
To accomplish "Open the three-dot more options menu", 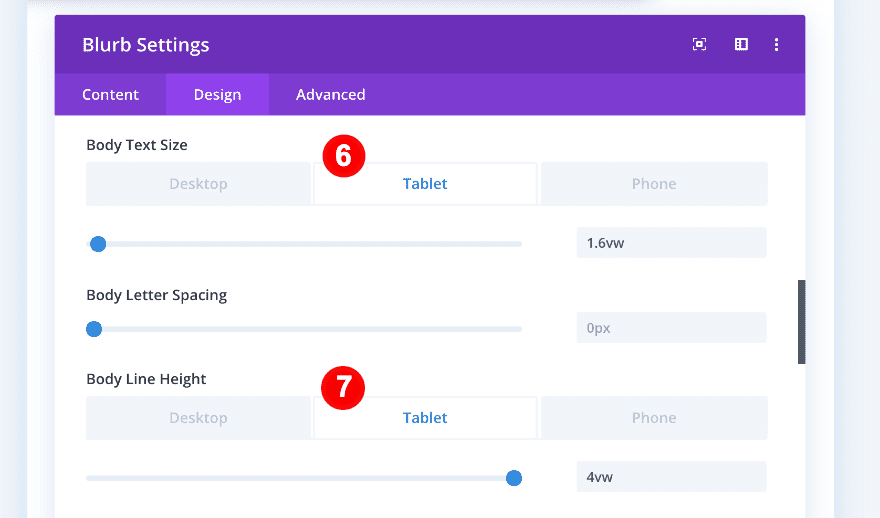I will pos(777,44).
